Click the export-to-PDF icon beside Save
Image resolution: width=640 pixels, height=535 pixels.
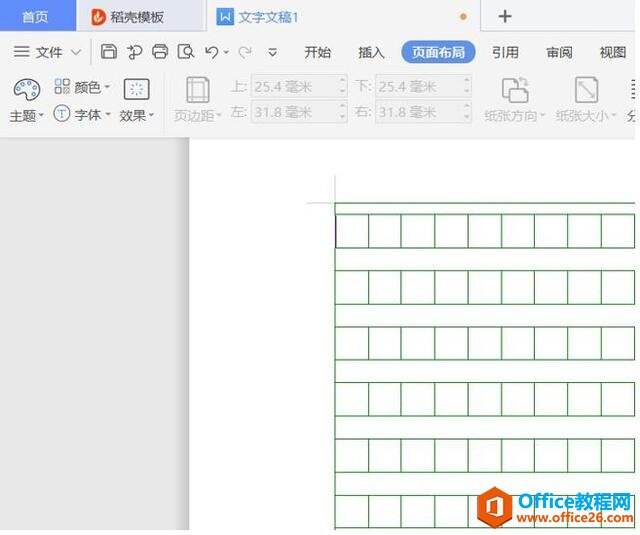[x=134, y=52]
